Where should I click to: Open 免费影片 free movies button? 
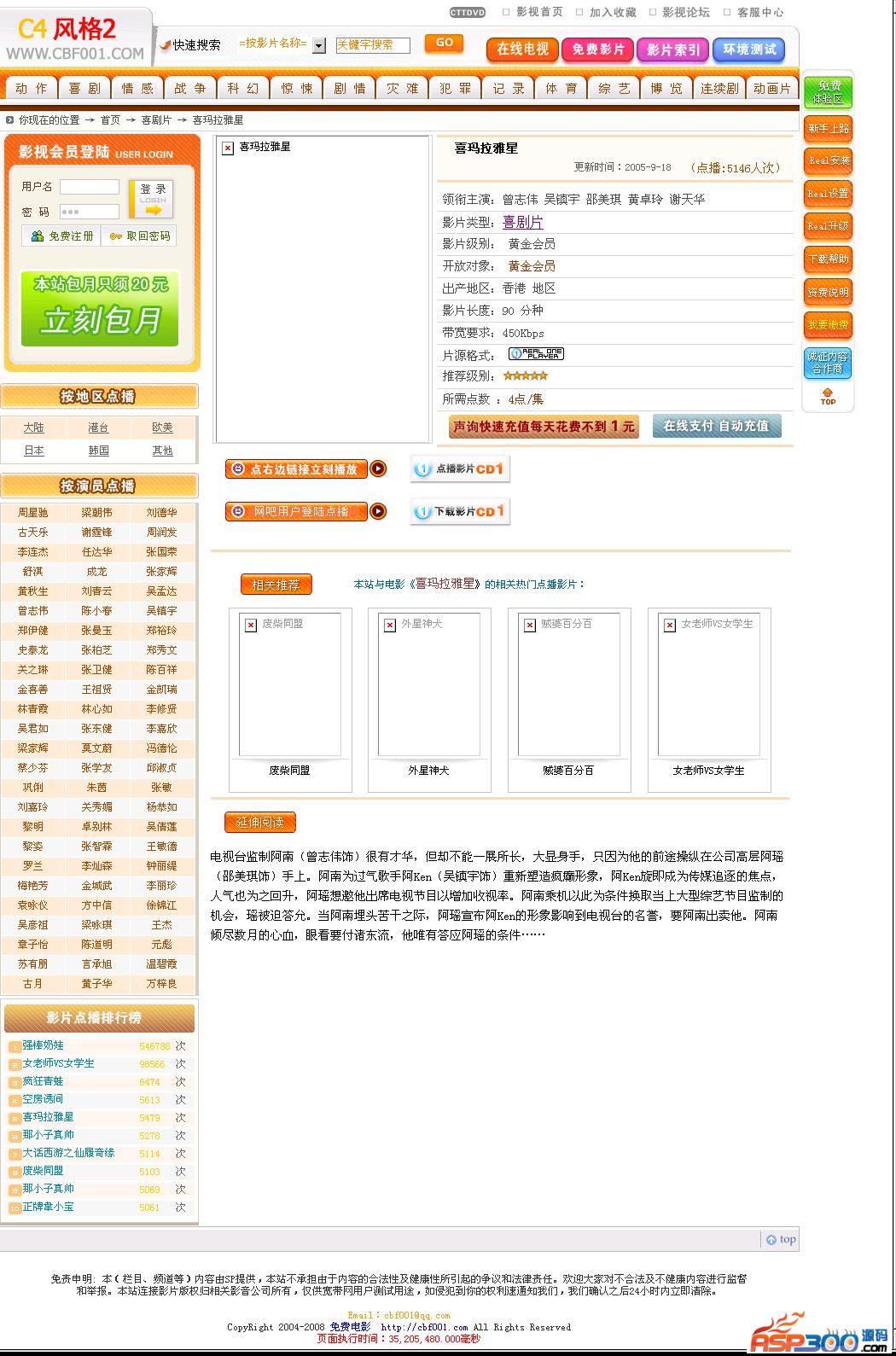point(597,49)
